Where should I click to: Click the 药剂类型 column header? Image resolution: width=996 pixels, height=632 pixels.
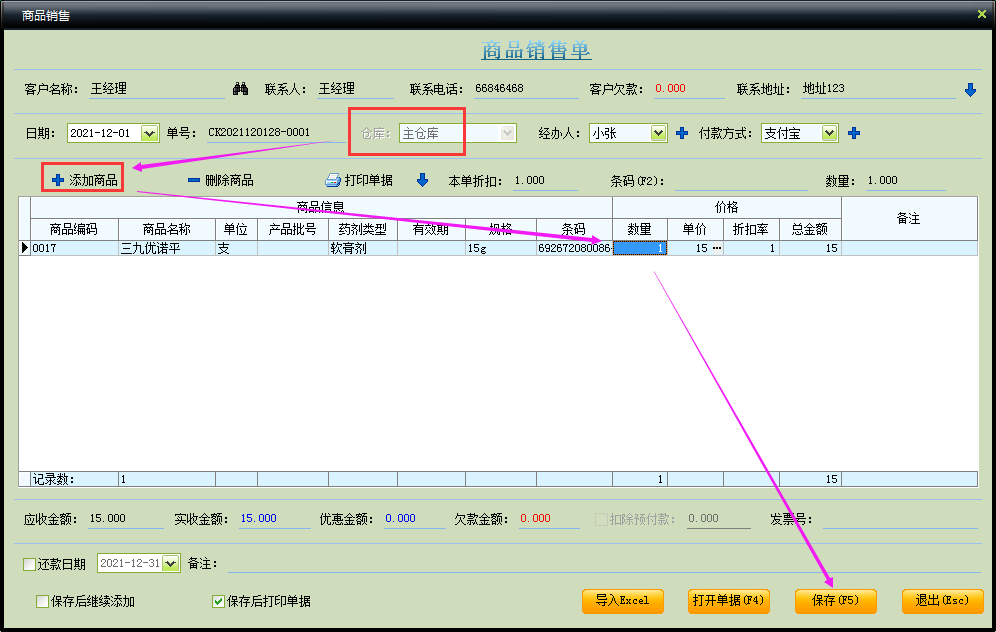363,229
